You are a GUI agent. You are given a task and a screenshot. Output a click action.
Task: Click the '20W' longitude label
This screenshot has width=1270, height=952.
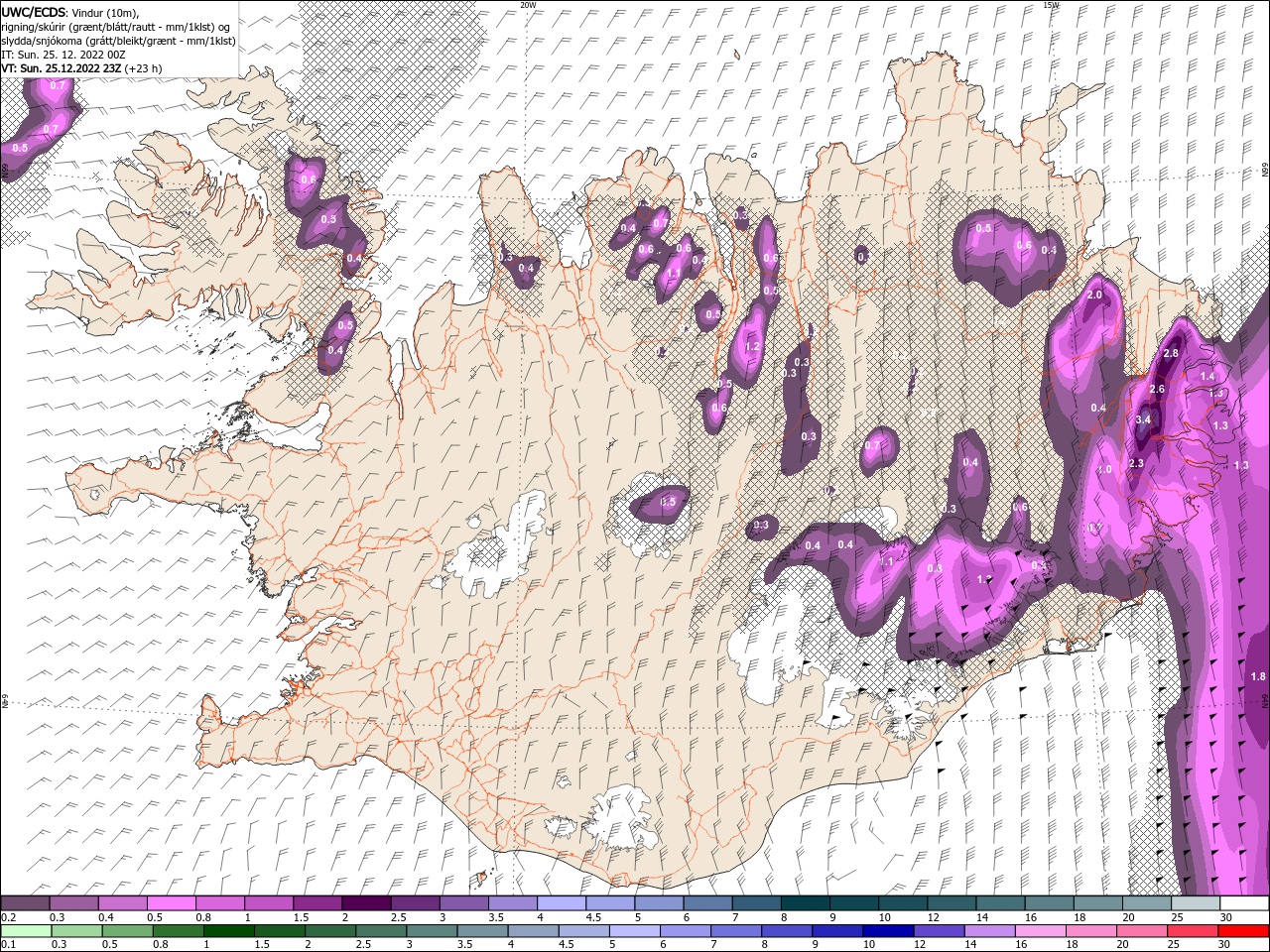(x=528, y=5)
